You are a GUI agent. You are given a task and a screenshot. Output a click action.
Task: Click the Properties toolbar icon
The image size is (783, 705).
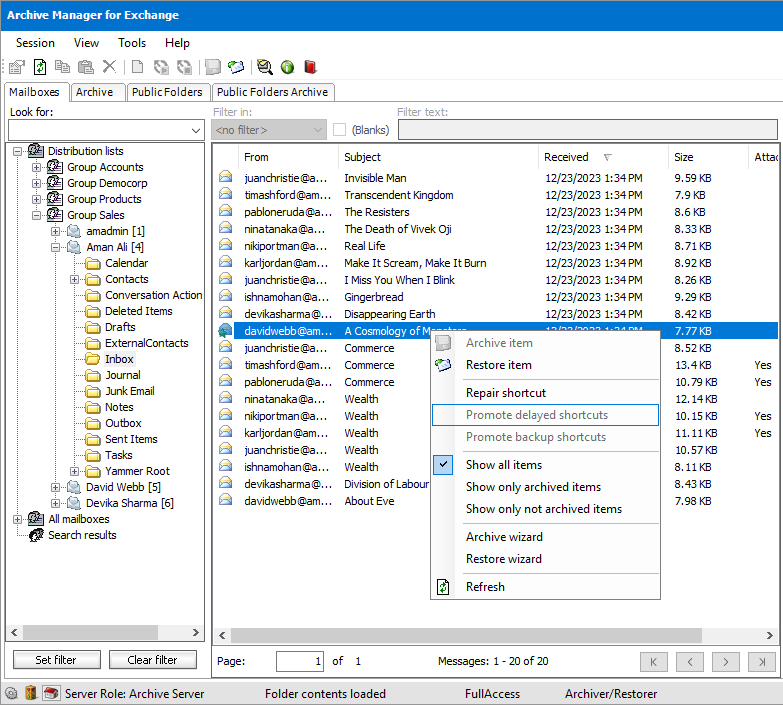[x=17, y=67]
